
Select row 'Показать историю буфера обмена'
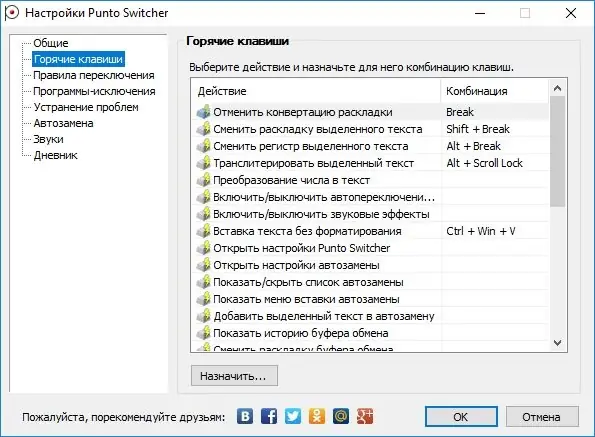click(x=370, y=333)
